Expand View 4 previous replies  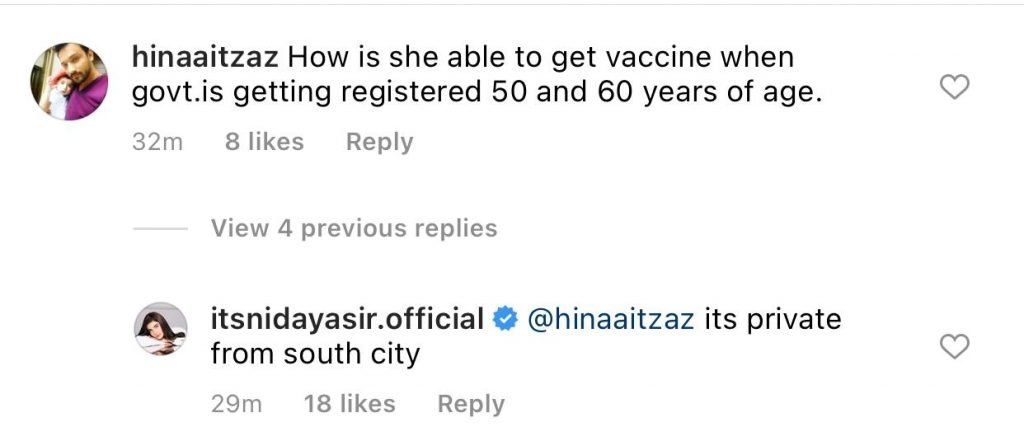pyautogui.click(x=353, y=229)
